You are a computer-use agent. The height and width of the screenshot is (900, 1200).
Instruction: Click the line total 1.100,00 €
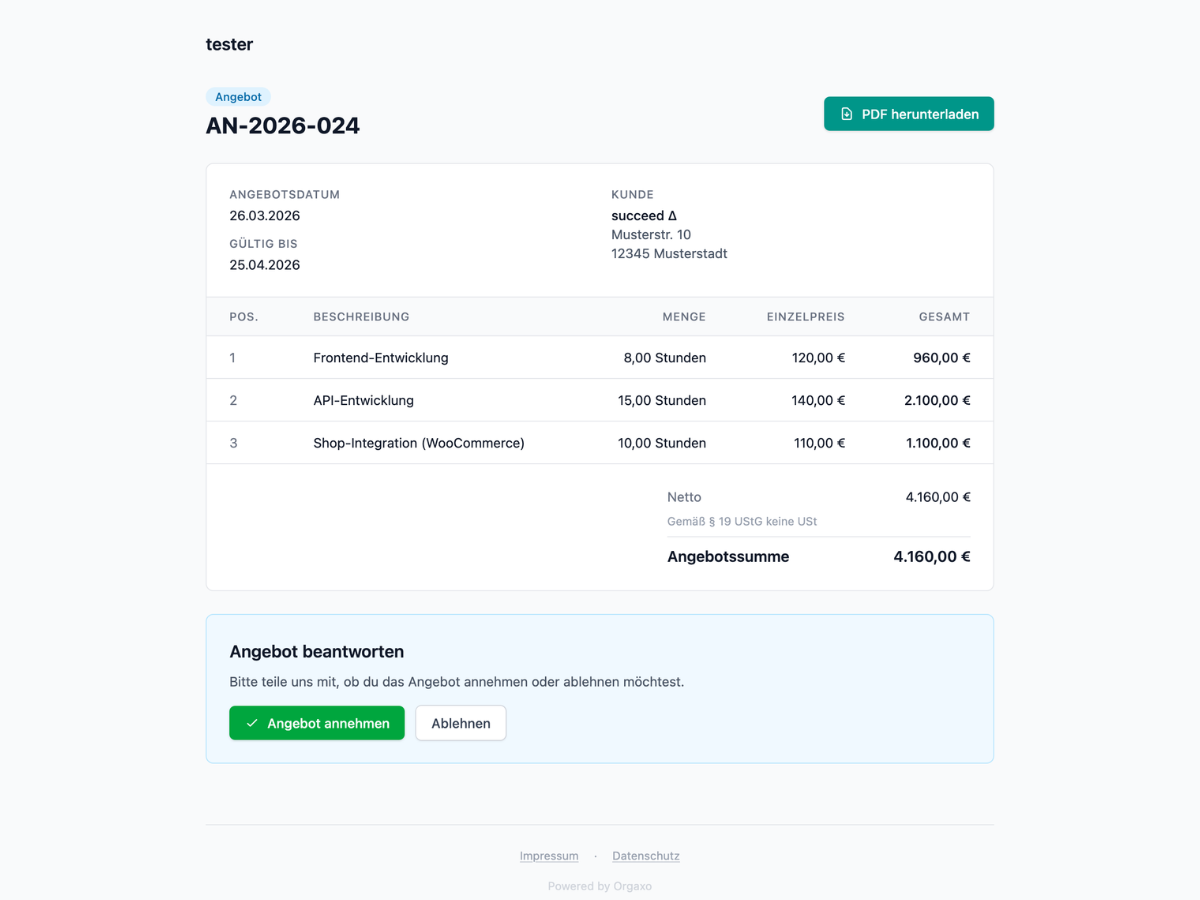pos(938,443)
